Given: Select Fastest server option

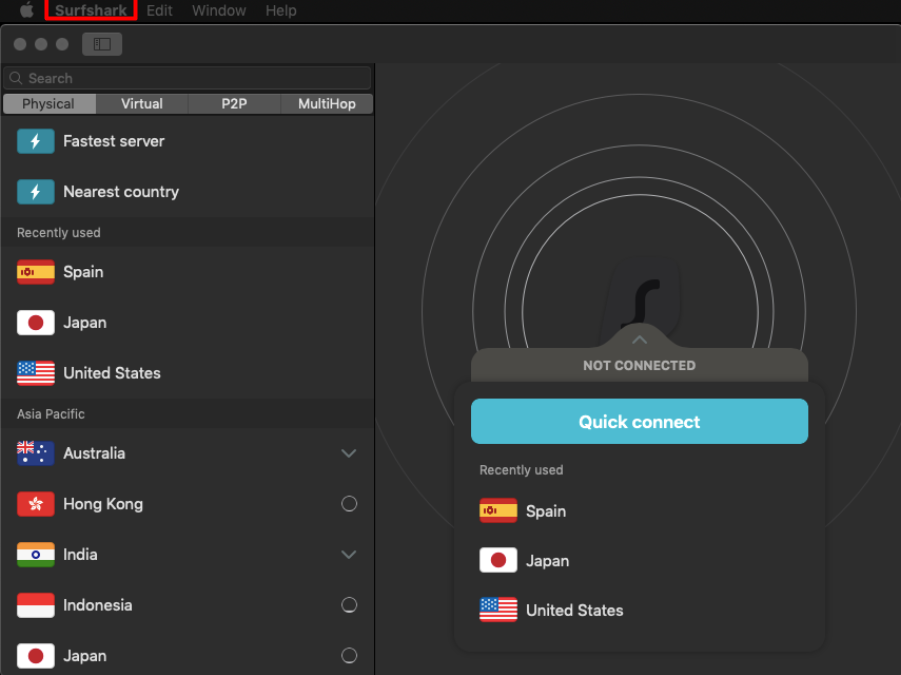Looking at the screenshot, I should (x=187, y=141).
